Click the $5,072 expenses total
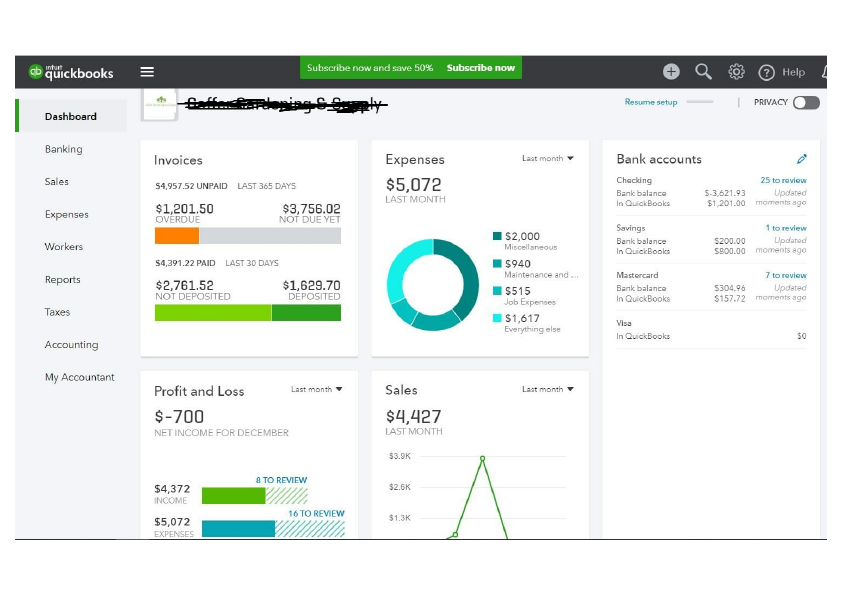The height and width of the screenshot is (595, 842). point(413,185)
